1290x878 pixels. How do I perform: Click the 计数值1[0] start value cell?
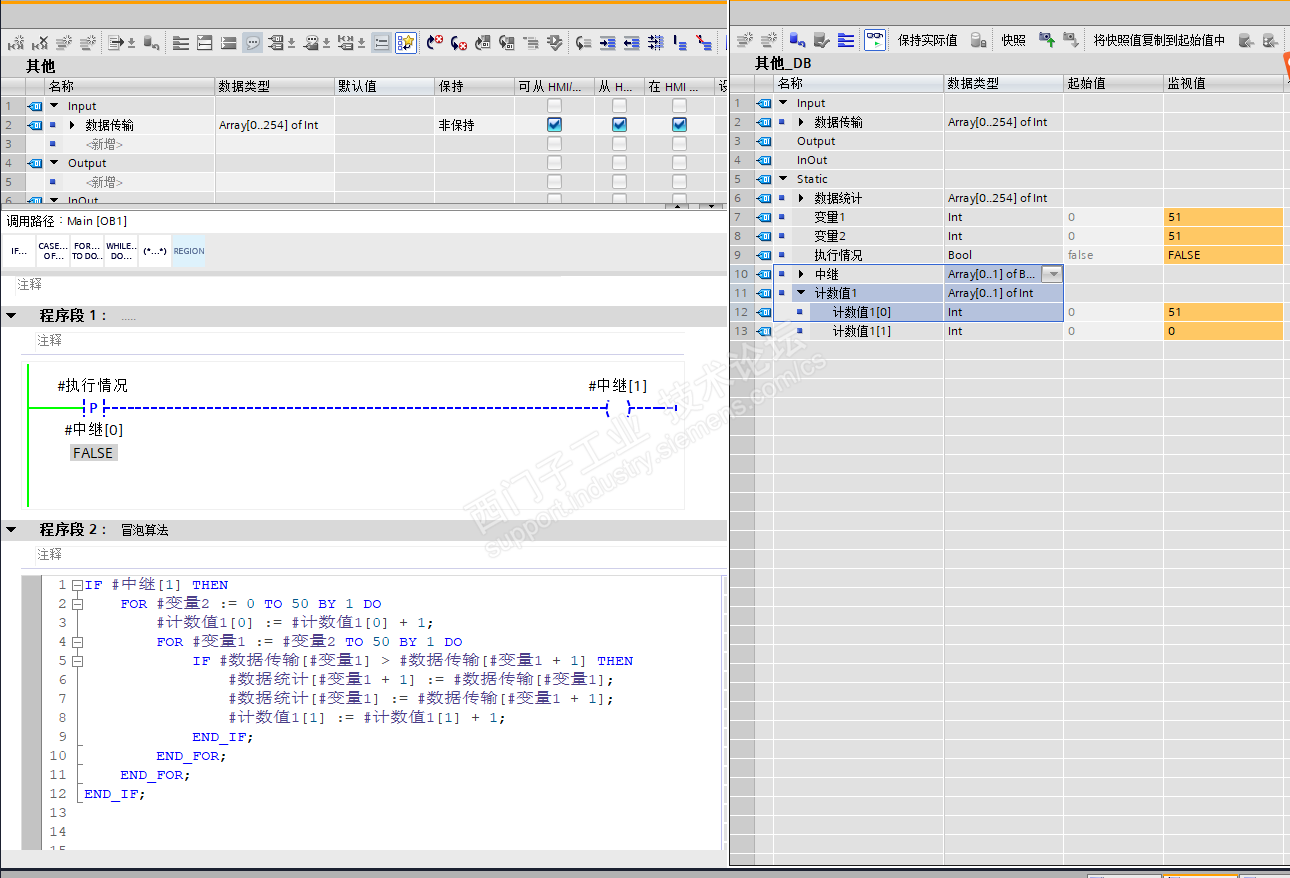click(1112, 312)
